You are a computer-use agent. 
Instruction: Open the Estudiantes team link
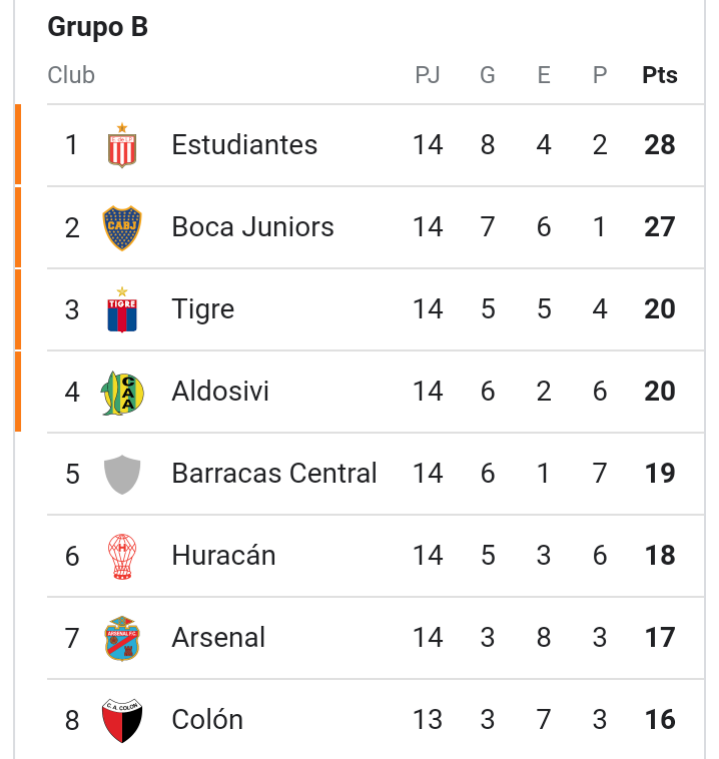[245, 145]
